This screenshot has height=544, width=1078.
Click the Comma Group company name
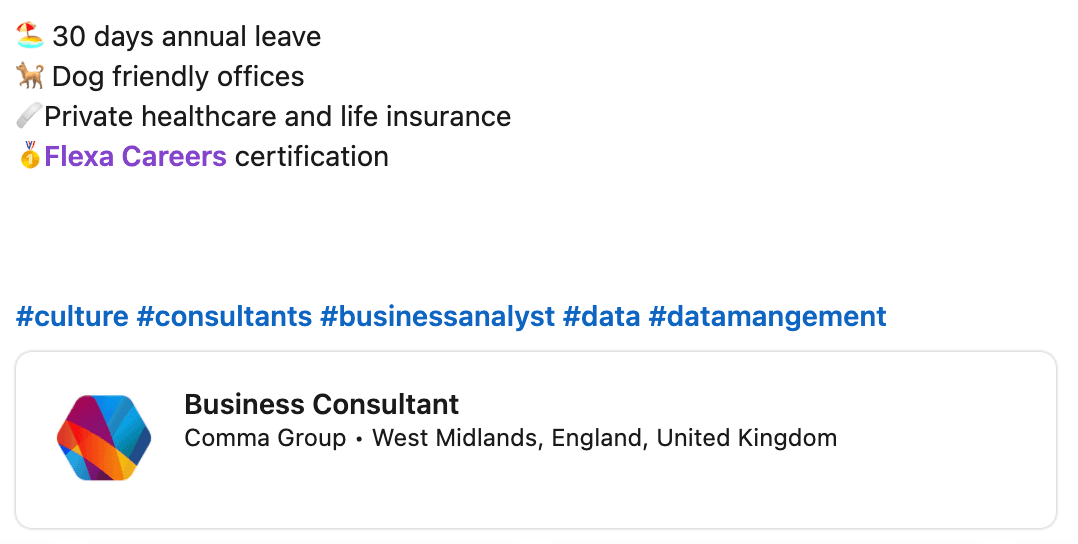pos(265,438)
